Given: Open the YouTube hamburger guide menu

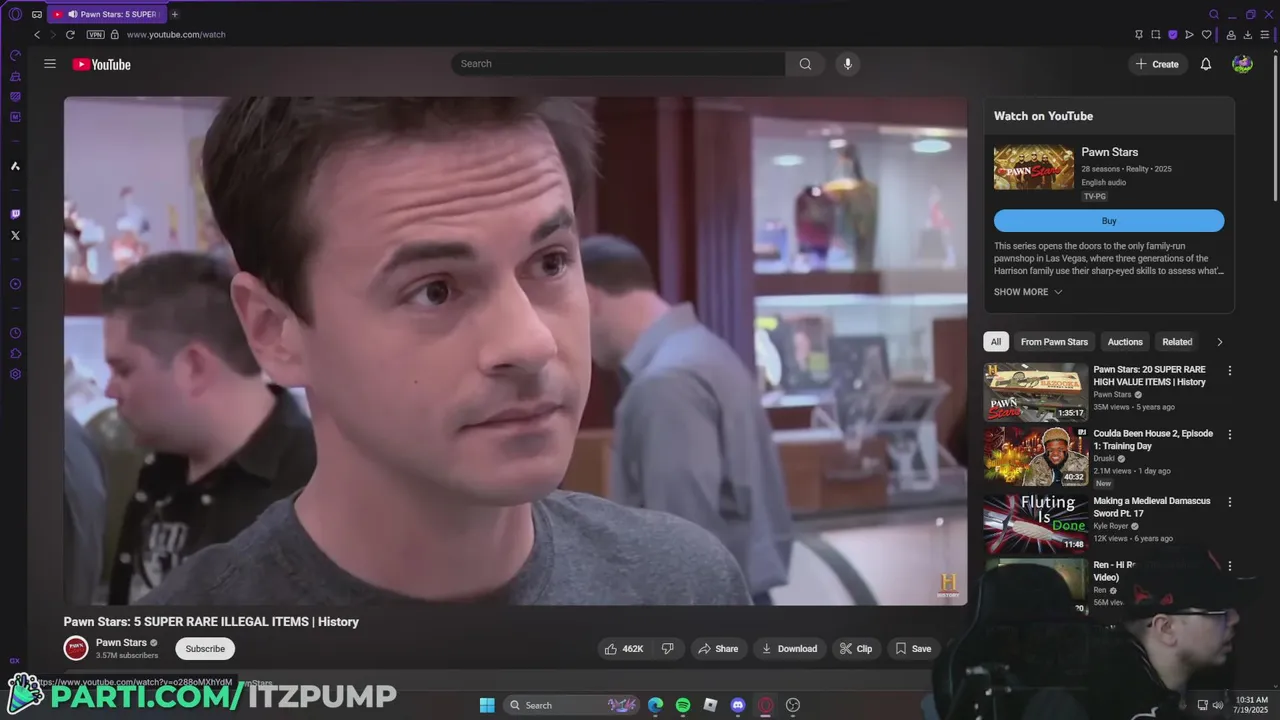Looking at the screenshot, I should pos(50,64).
